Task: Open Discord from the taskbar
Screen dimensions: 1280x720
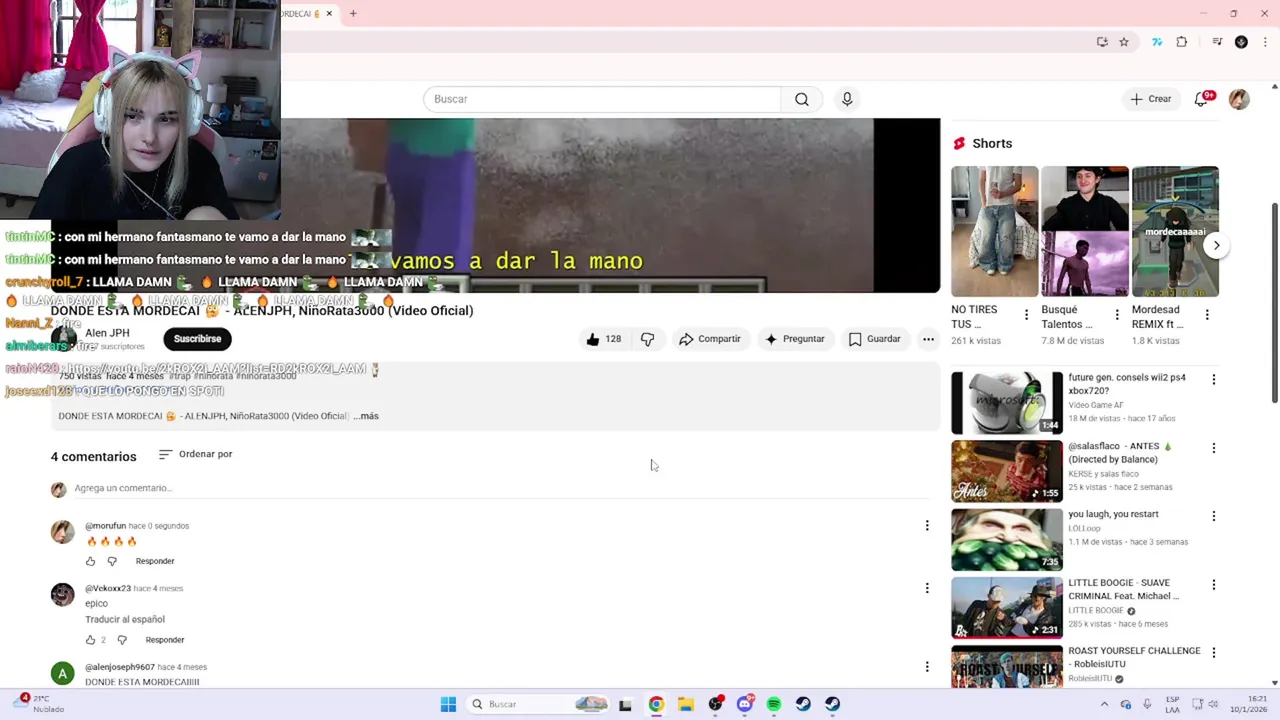Action: tap(745, 704)
